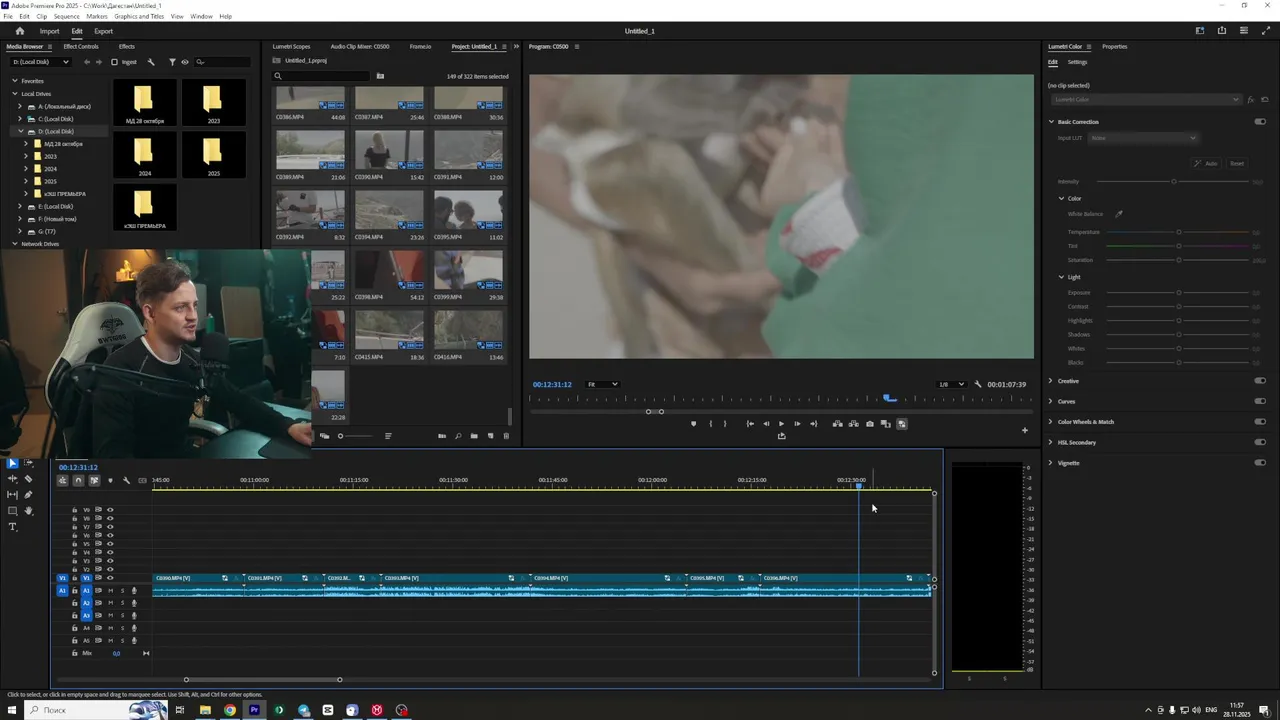The height and width of the screenshot is (720, 1280).
Task: Toggle V2 track visibility eye
Action: coord(110,569)
